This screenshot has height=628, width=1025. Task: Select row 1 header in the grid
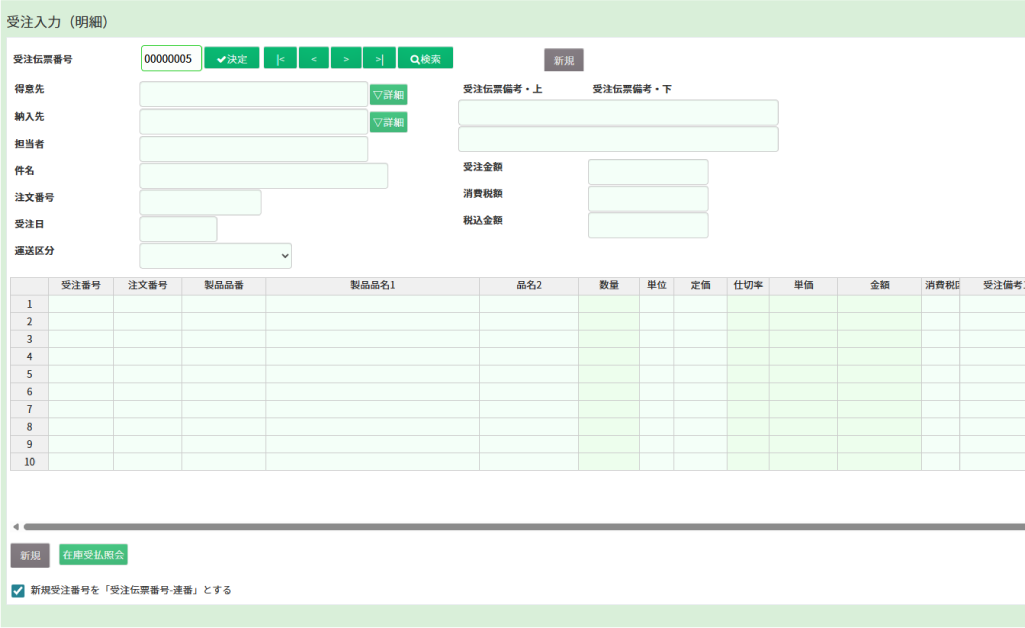pos(29,304)
